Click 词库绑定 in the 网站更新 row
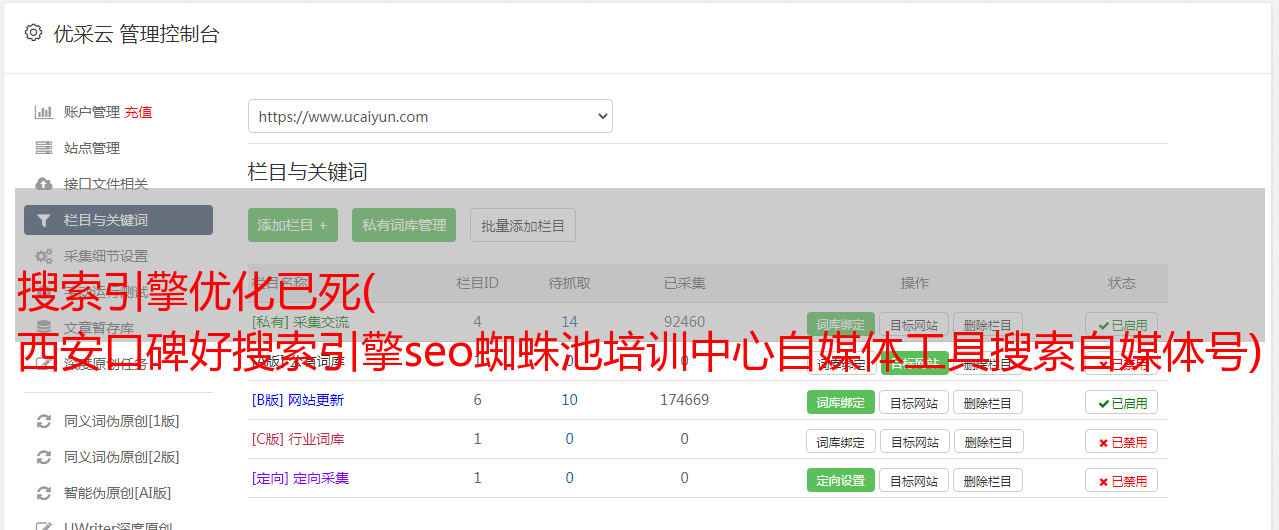The image size is (1279, 530). tap(841, 402)
